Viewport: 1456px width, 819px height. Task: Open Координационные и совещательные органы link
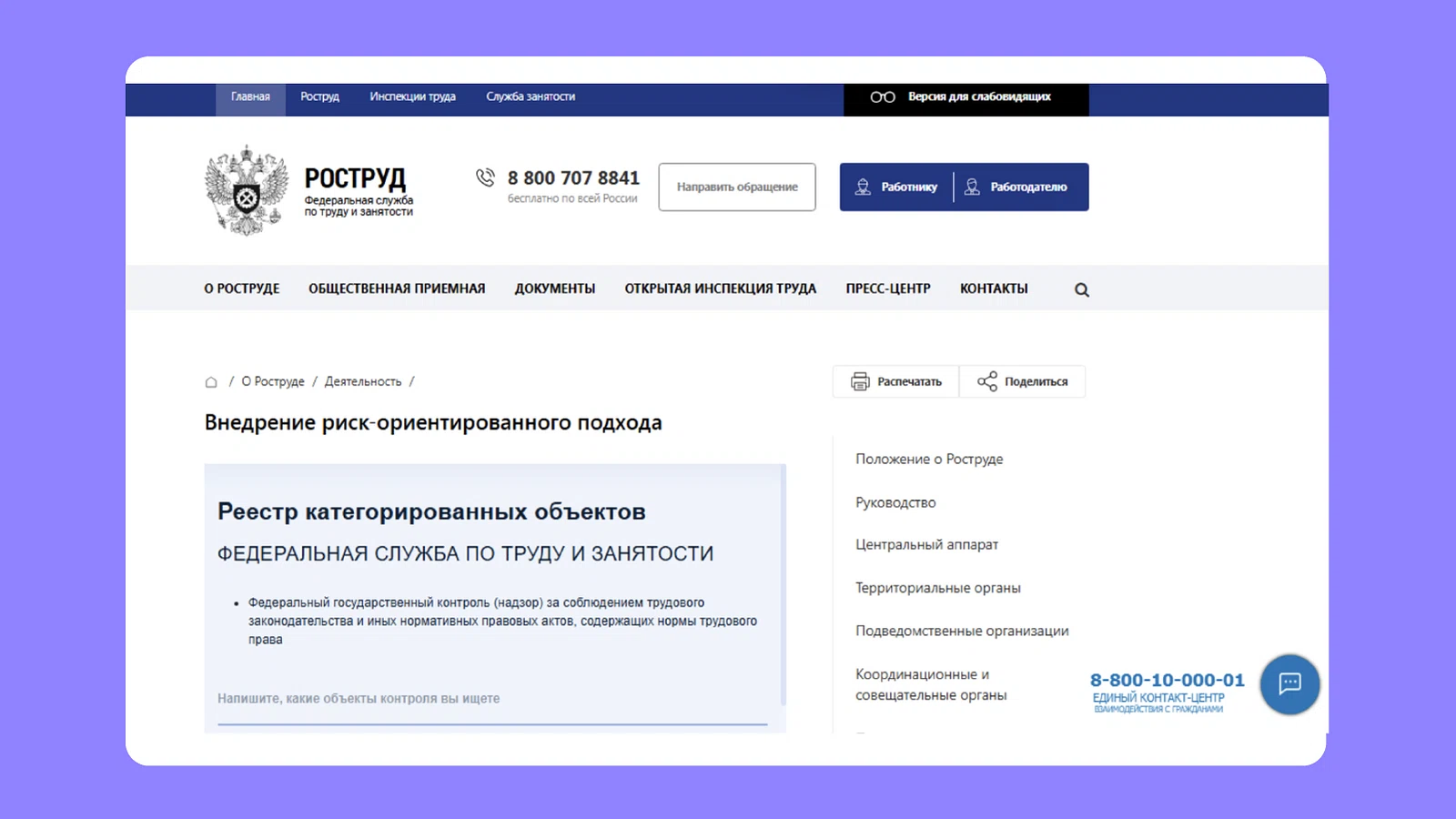point(931,684)
